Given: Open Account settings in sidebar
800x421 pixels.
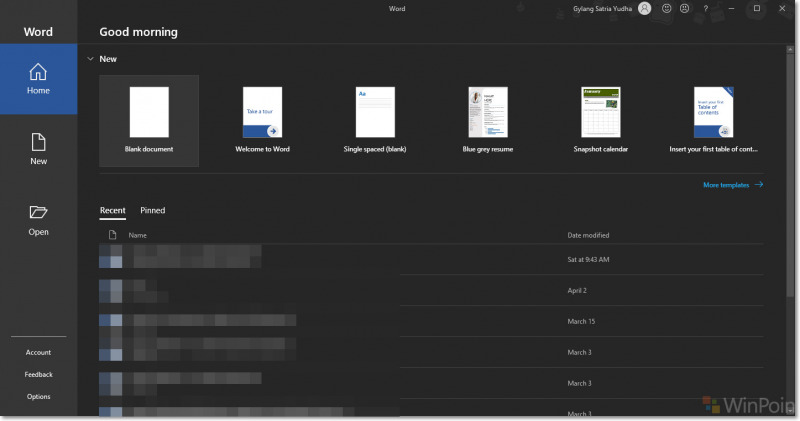Looking at the screenshot, I should 38,353.
